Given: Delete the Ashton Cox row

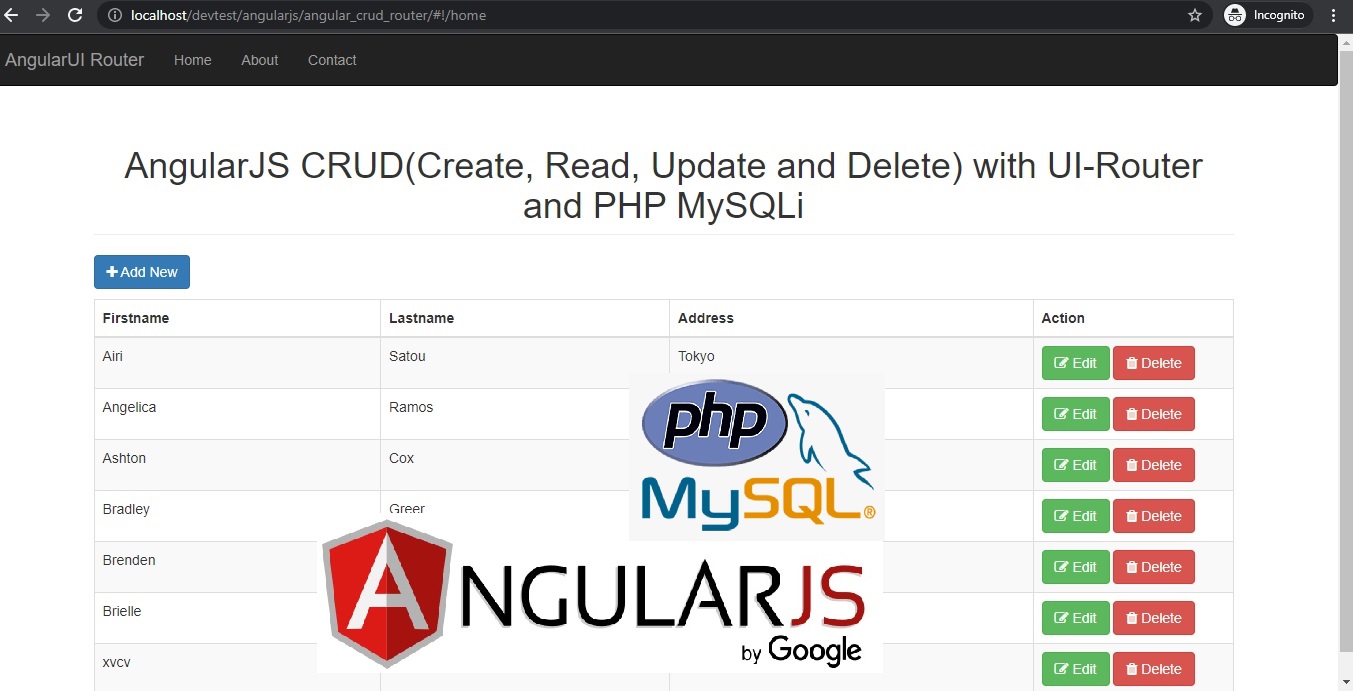Looking at the screenshot, I should click(x=1154, y=465).
